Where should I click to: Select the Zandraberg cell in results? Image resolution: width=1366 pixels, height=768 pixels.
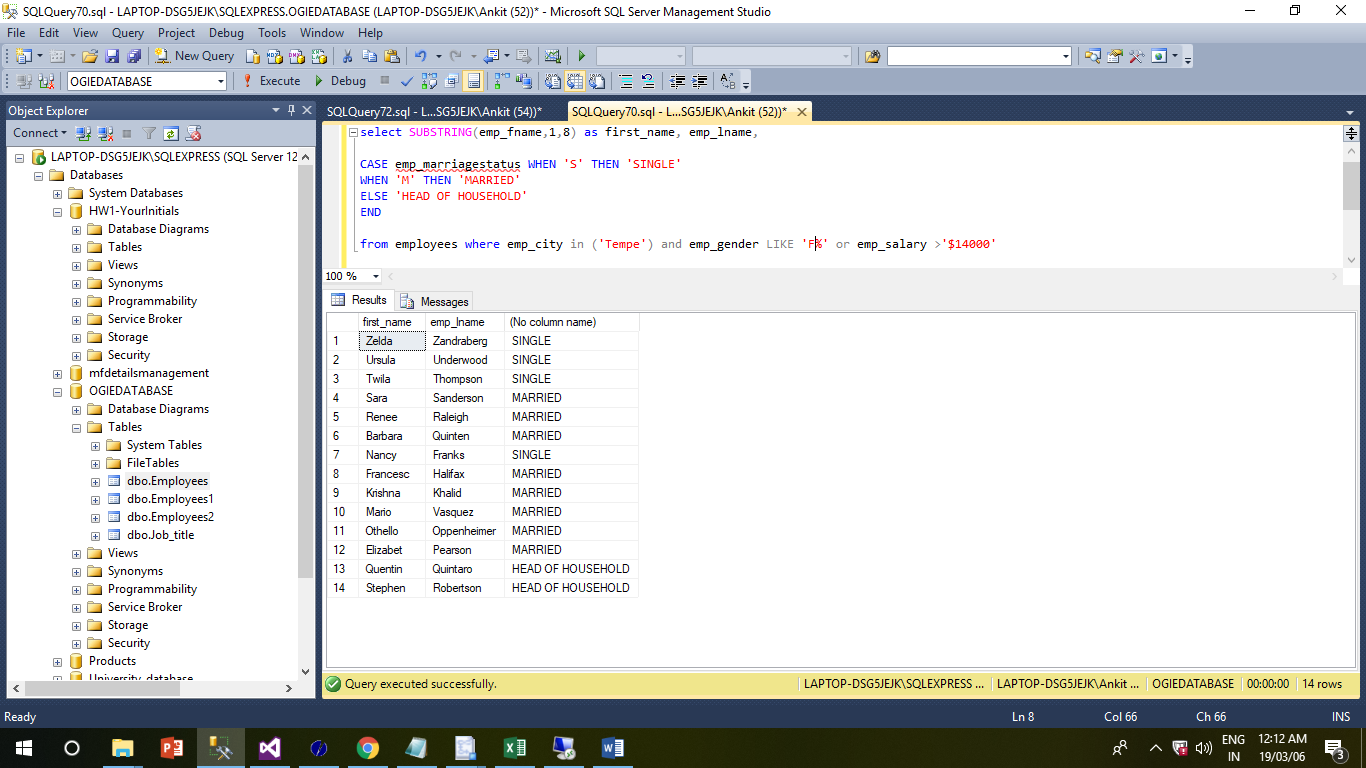466,341
